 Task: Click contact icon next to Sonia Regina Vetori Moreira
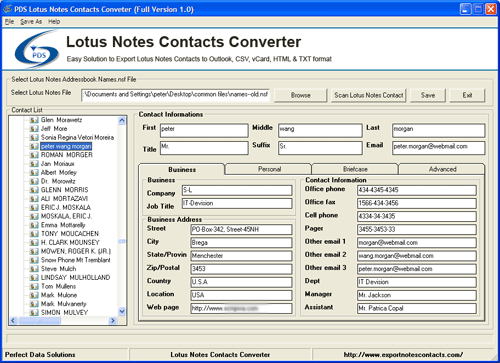[34, 138]
